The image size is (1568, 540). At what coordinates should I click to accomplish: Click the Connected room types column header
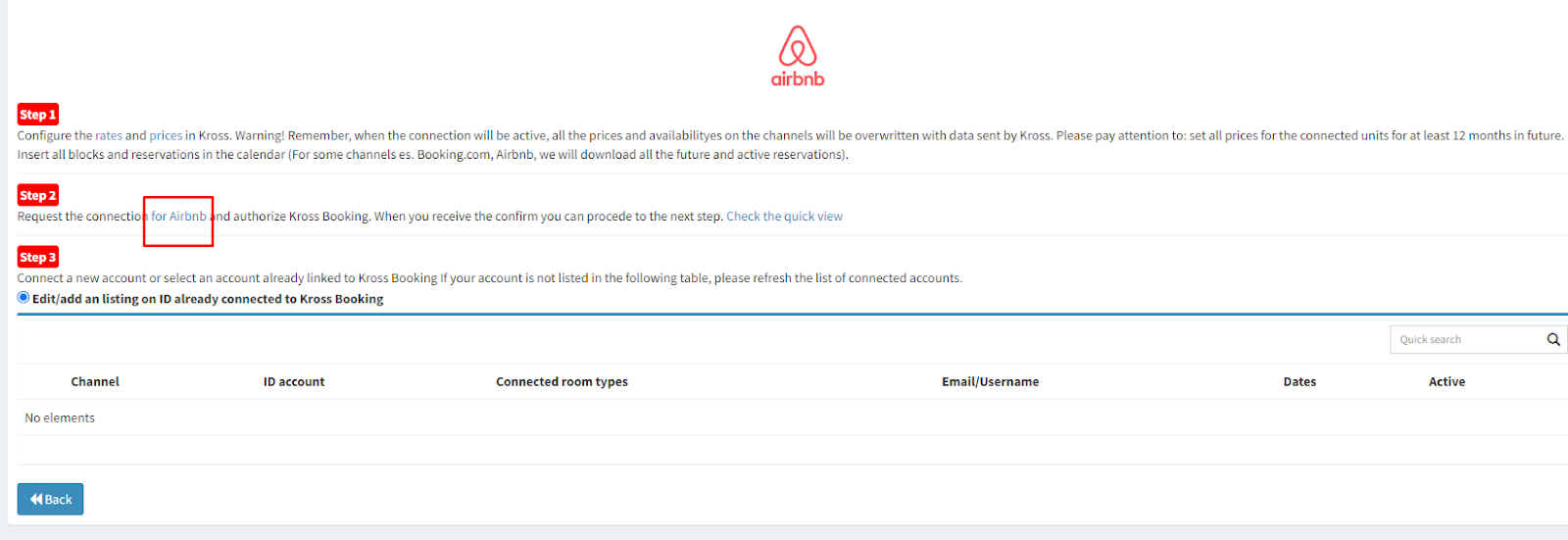[x=562, y=382]
